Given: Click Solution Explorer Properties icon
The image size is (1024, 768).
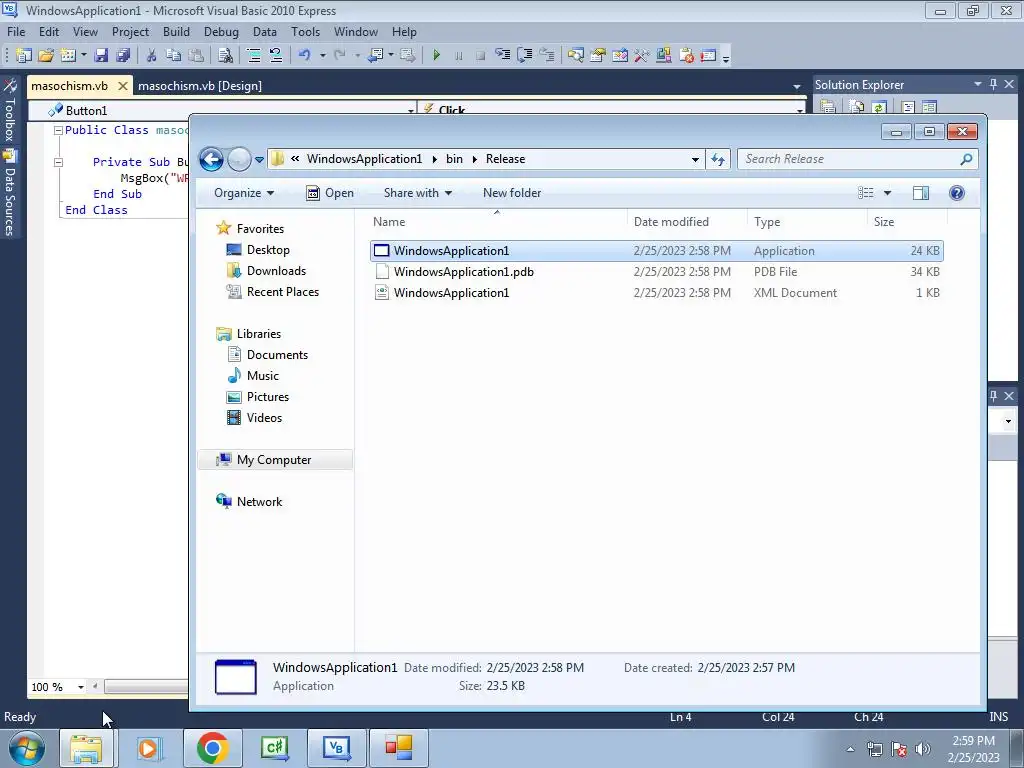Looking at the screenshot, I should point(828,106).
